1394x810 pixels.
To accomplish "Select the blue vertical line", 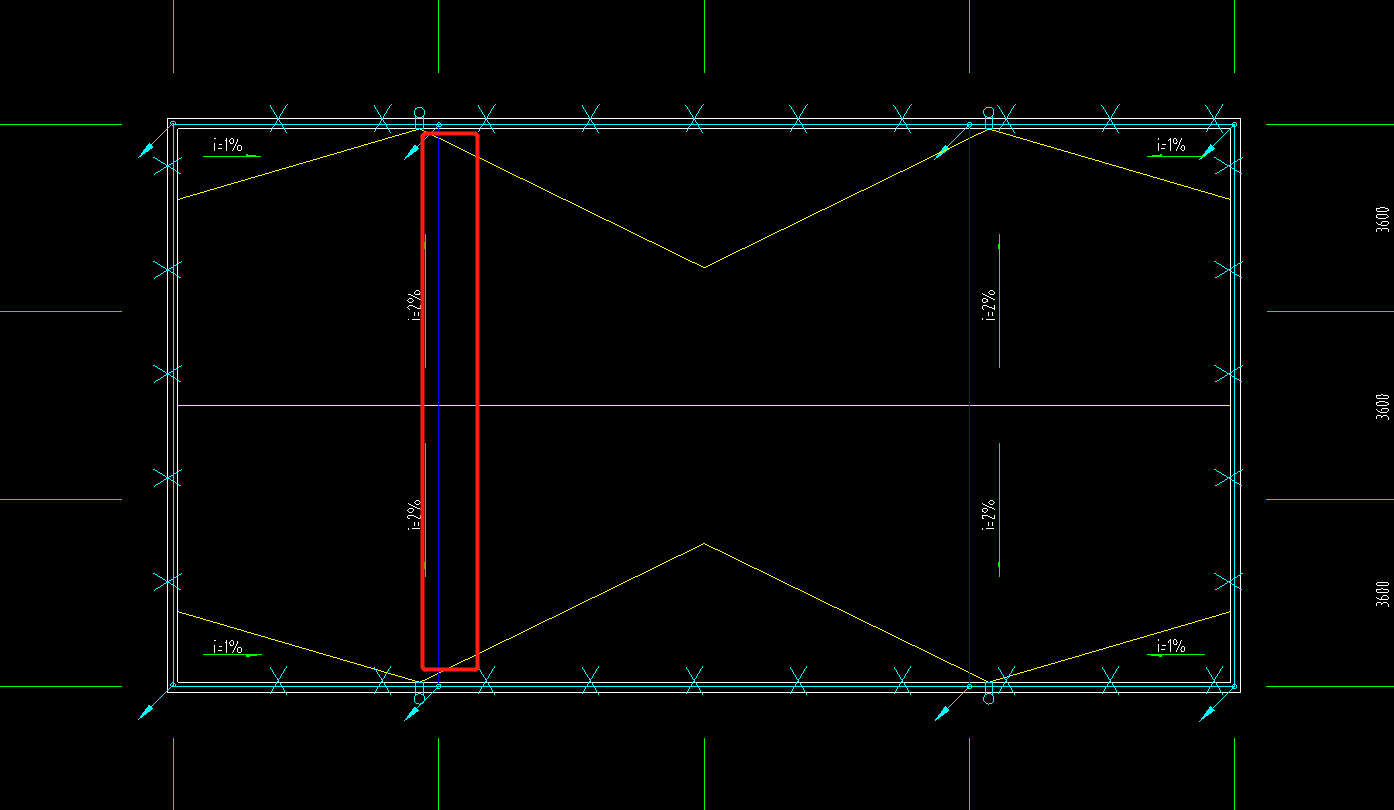I will [x=438, y=405].
